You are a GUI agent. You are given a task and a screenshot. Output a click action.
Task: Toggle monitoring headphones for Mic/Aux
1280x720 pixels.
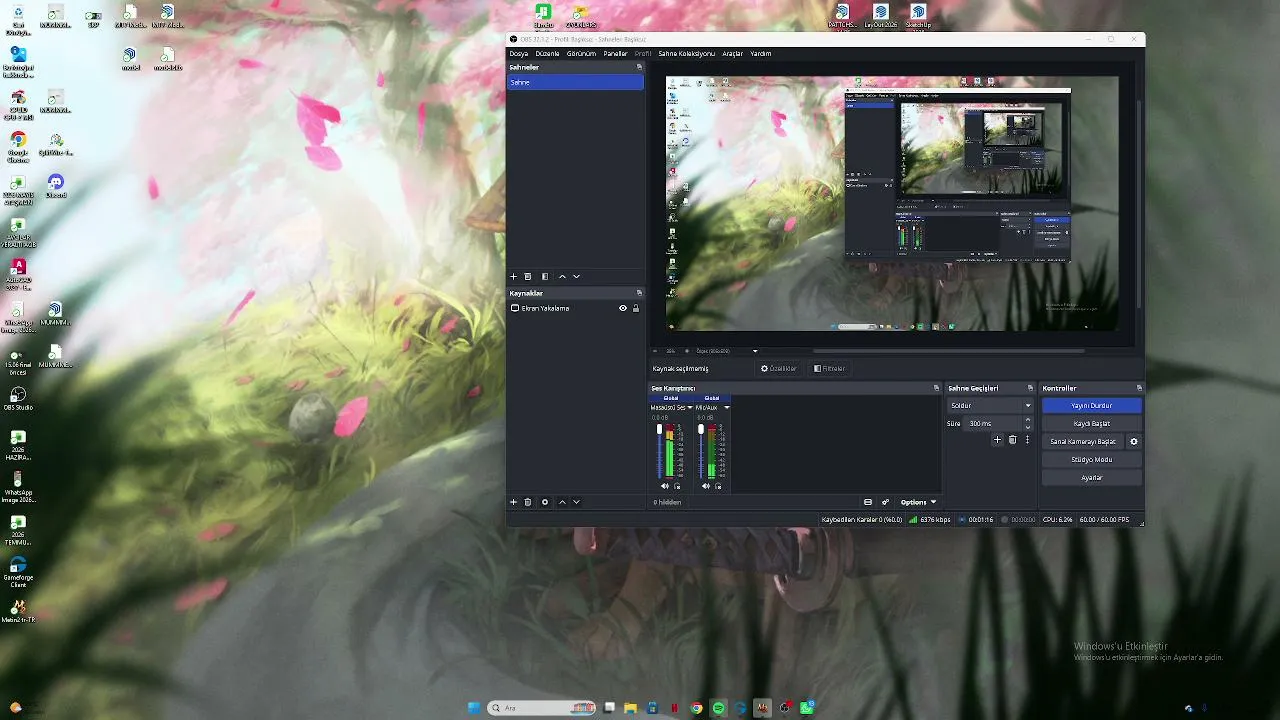click(x=718, y=486)
